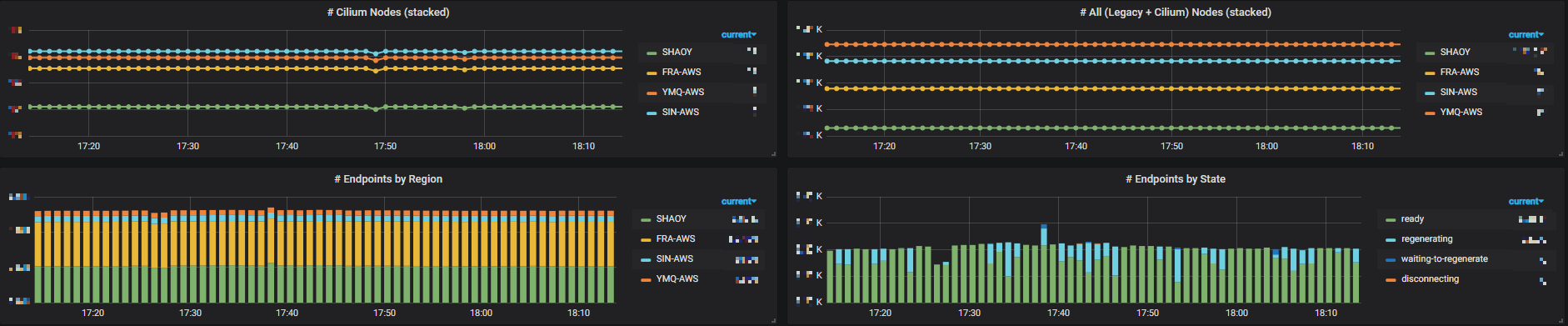
Task: Open the Endpoints by Region panel title menu
Action: pyautogui.click(x=388, y=179)
